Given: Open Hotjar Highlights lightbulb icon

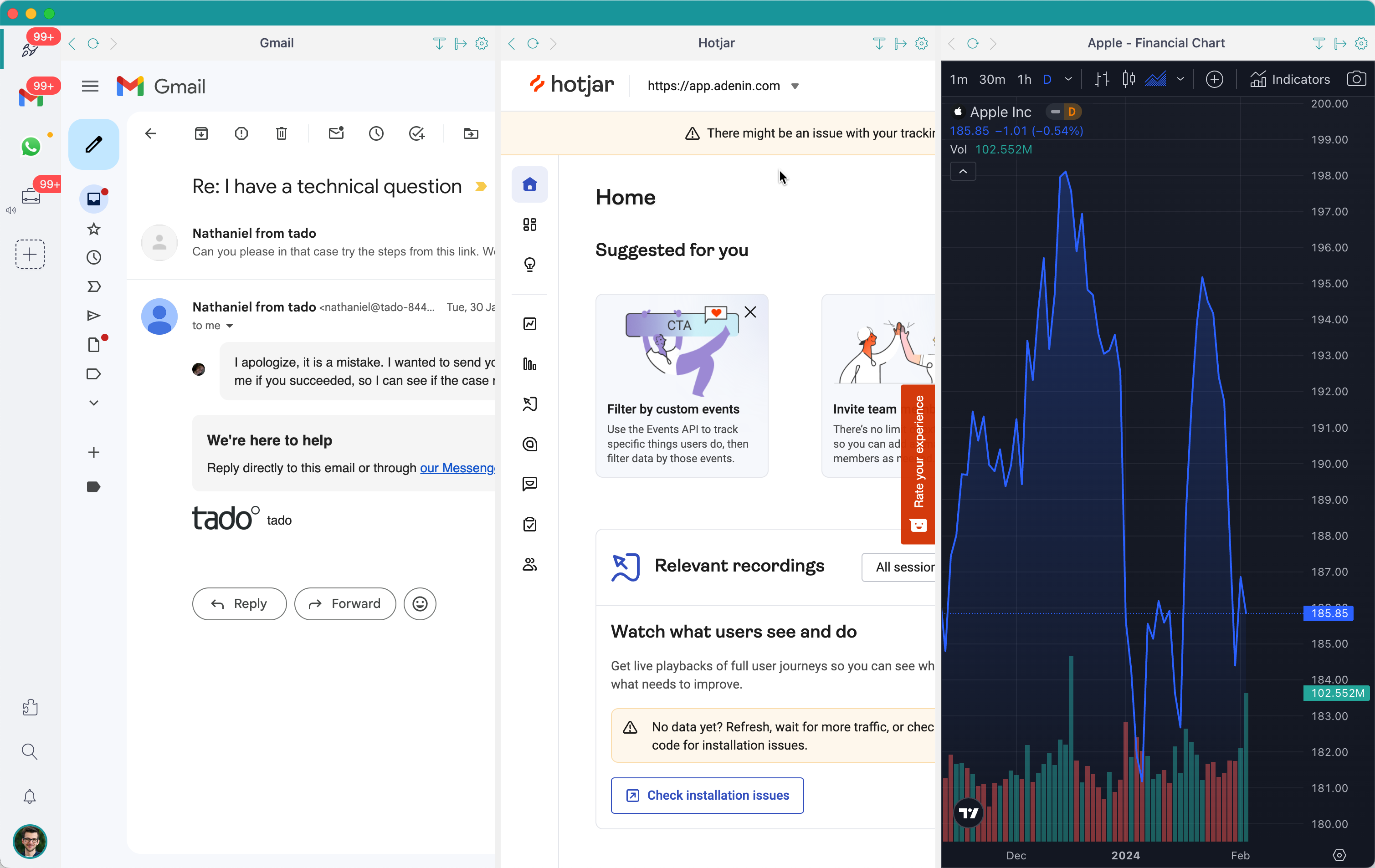Looking at the screenshot, I should point(530,264).
